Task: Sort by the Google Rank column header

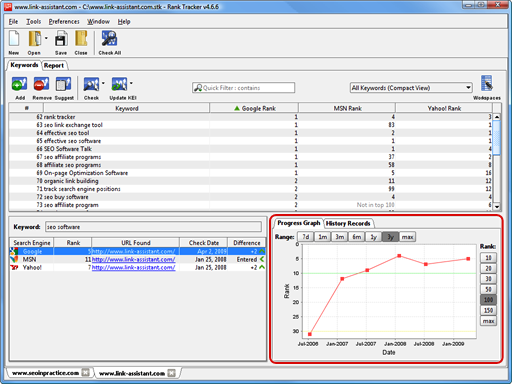Action: pos(254,108)
